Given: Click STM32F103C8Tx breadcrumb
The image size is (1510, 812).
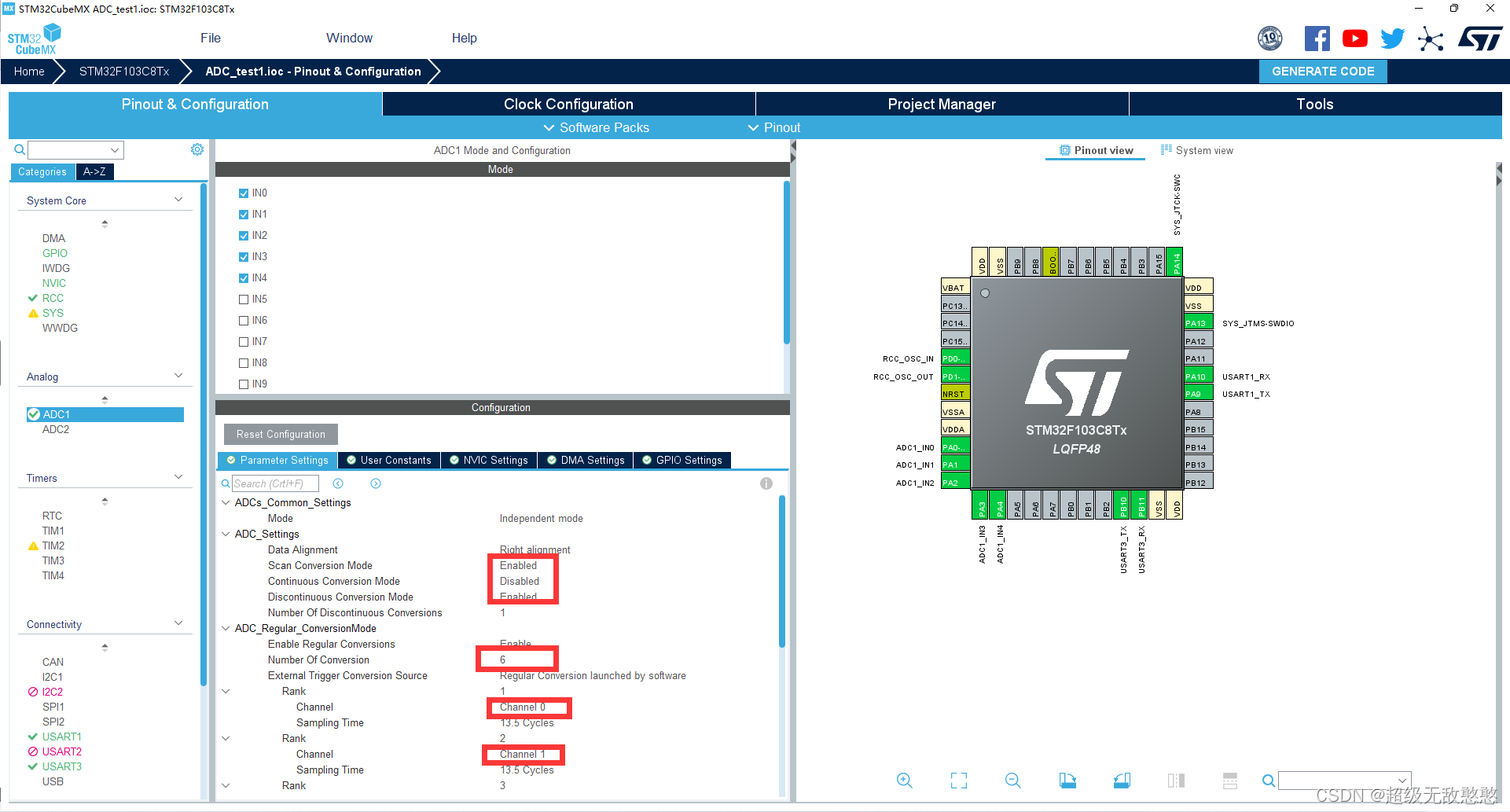Looking at the screenshot, I should click(x=124, y=72).
